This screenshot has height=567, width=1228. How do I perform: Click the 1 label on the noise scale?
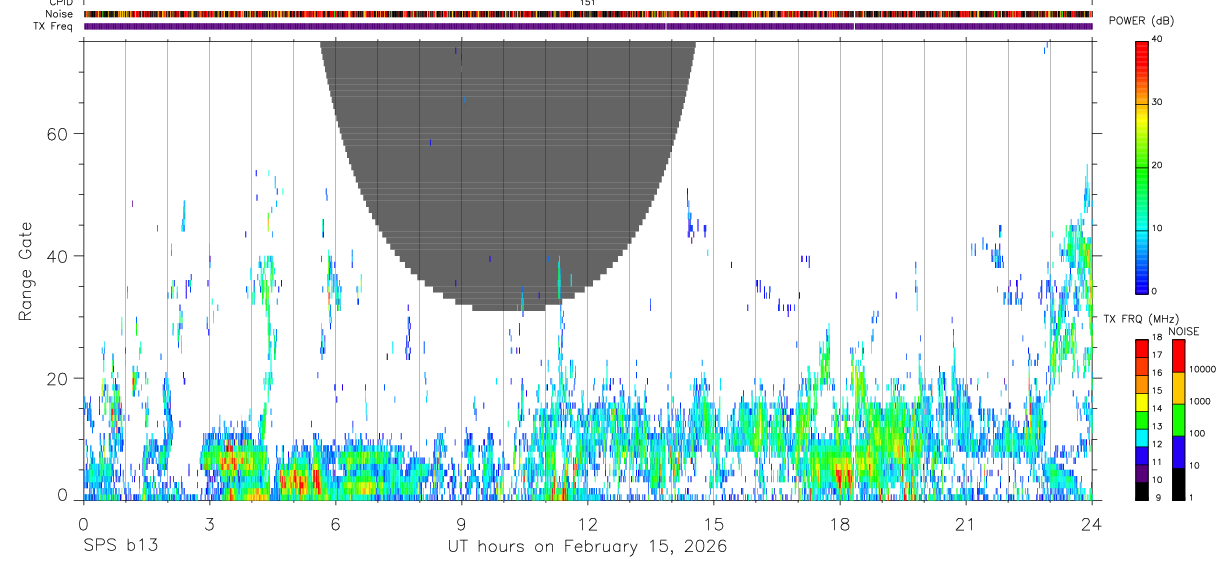1191,497
